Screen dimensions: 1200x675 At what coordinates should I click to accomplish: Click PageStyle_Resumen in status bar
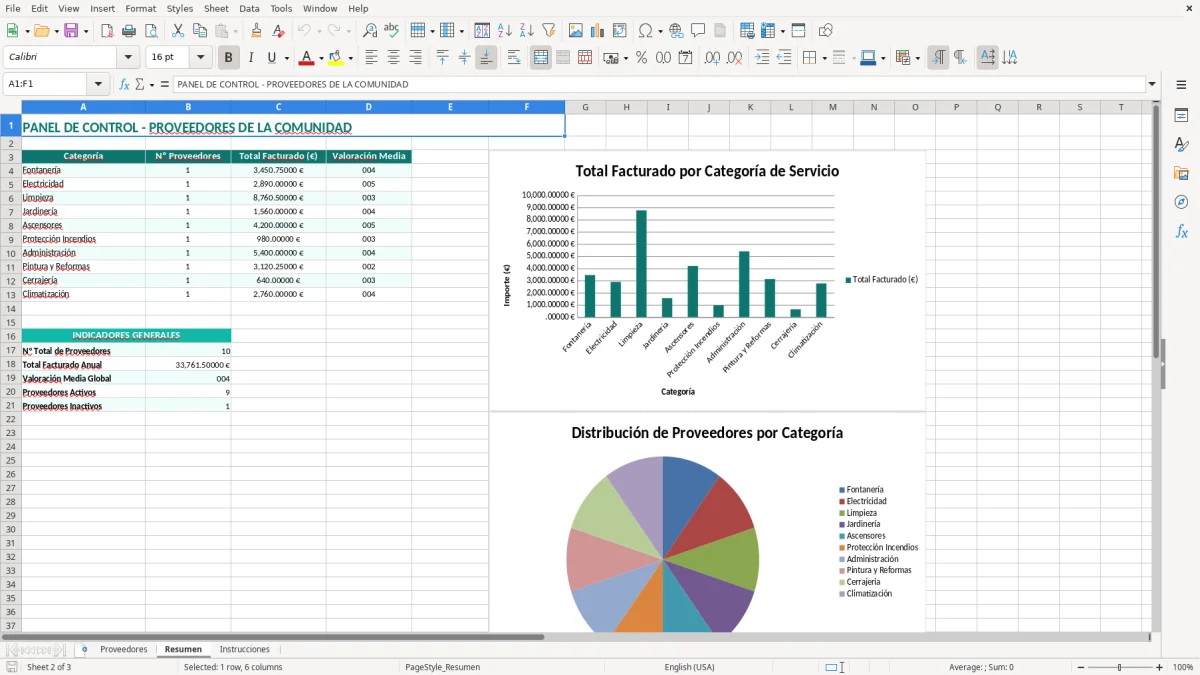(442, 667)
